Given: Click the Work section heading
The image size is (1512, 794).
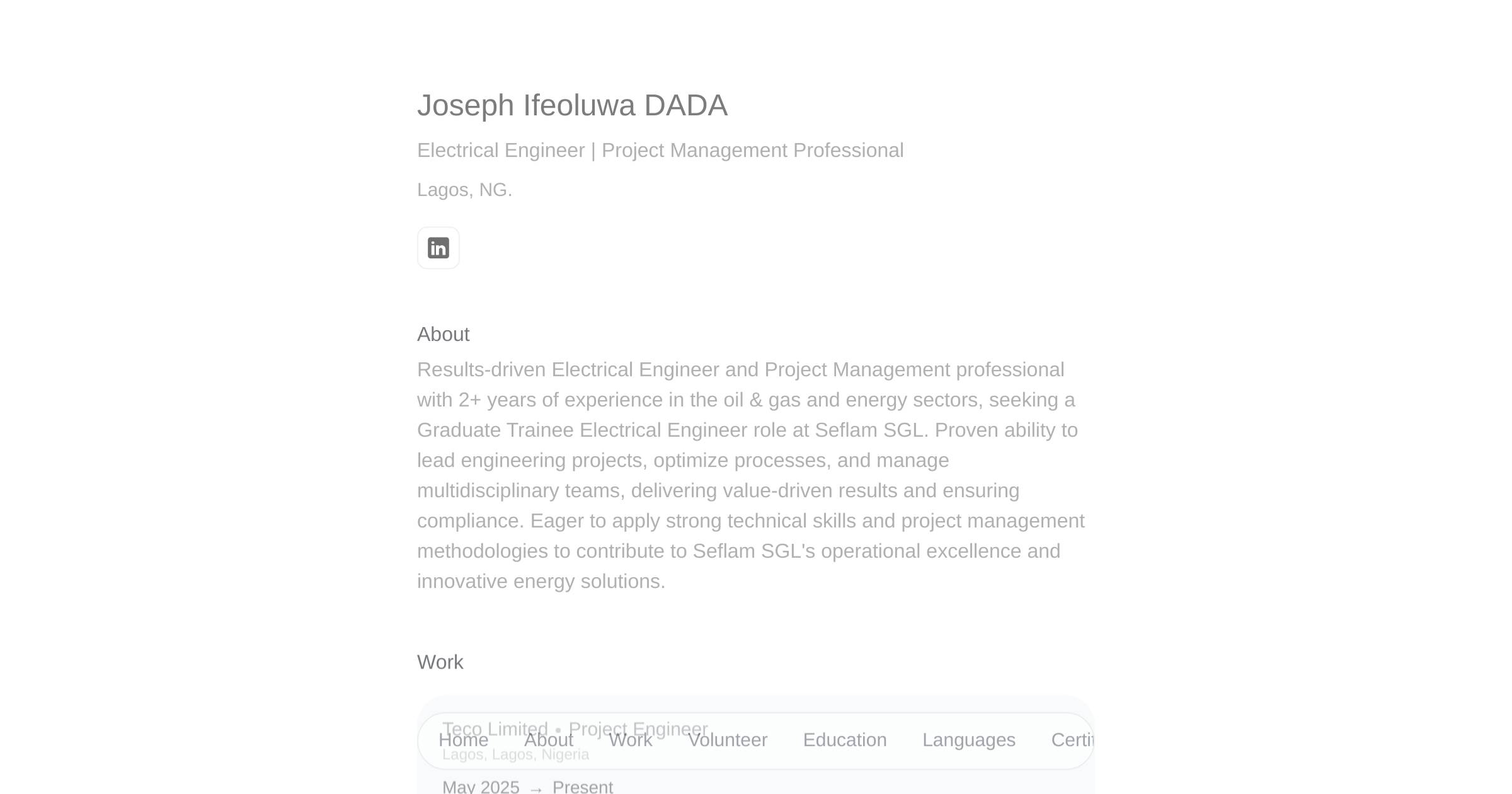Looking at the screenshot, I should [440, 662].
